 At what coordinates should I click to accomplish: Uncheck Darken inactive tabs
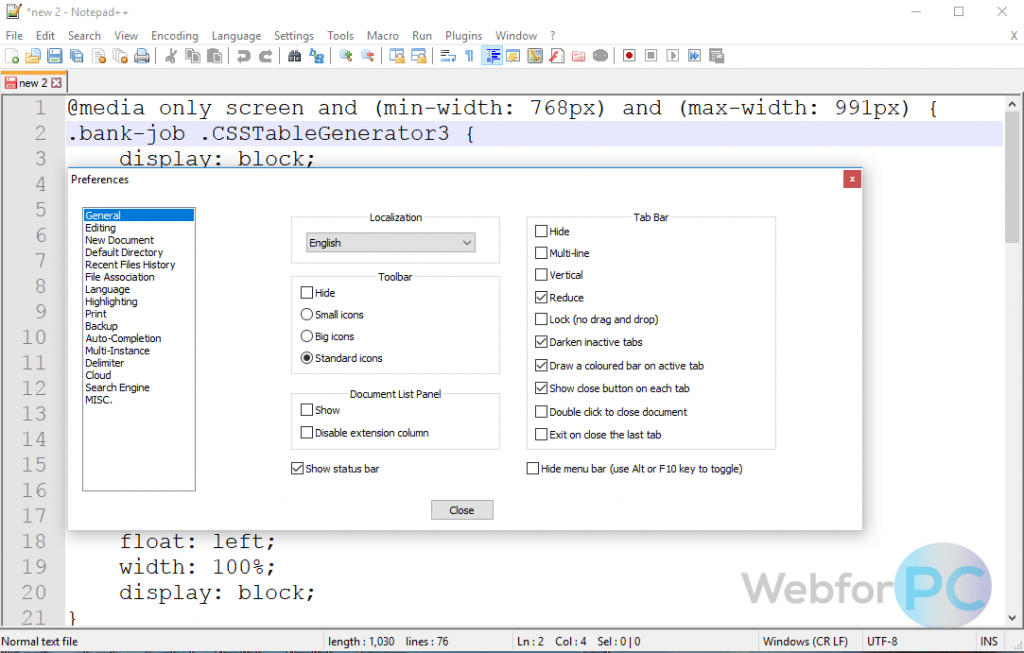point(540,342)
